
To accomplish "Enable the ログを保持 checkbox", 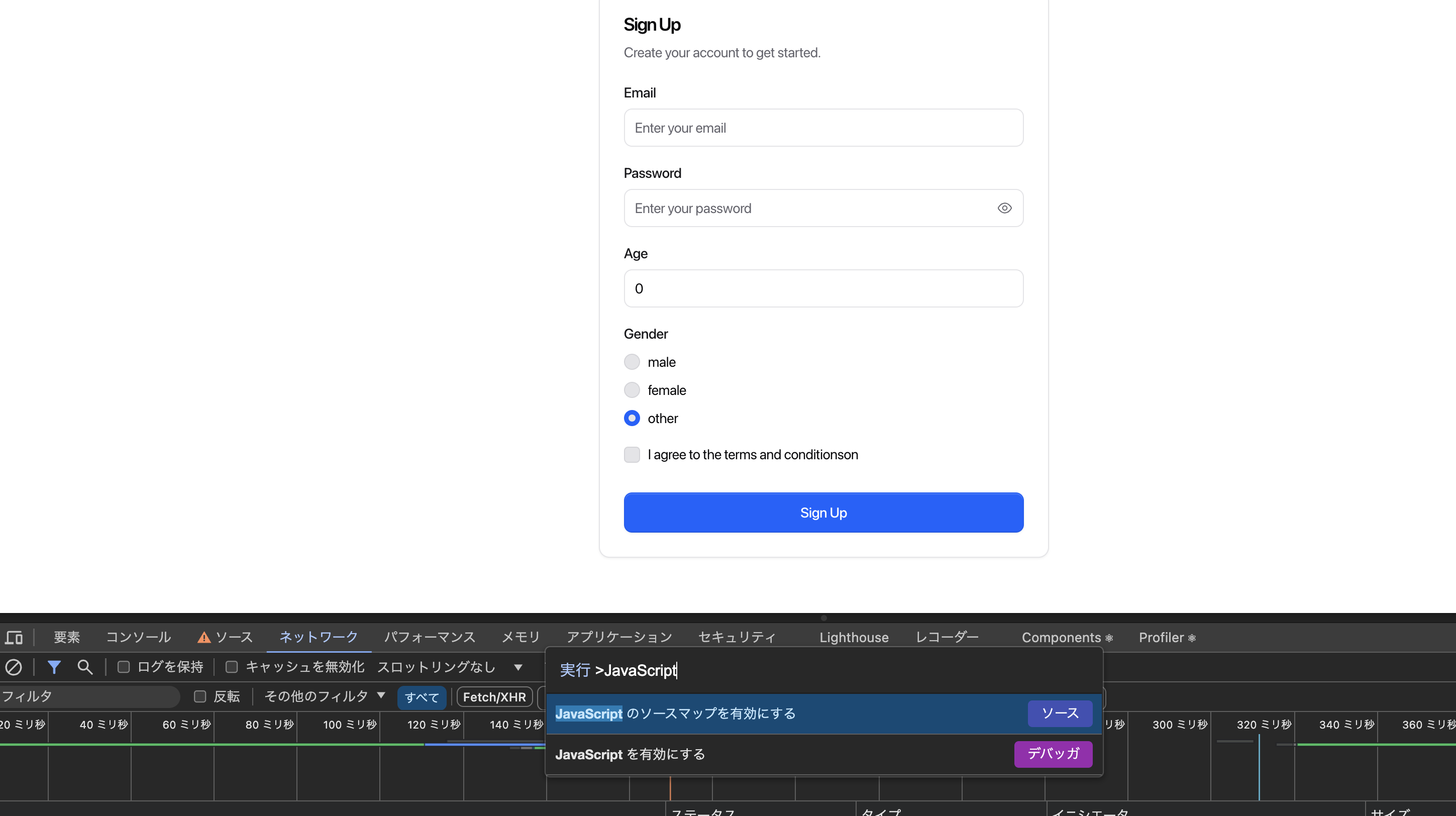I will point(124,667).
